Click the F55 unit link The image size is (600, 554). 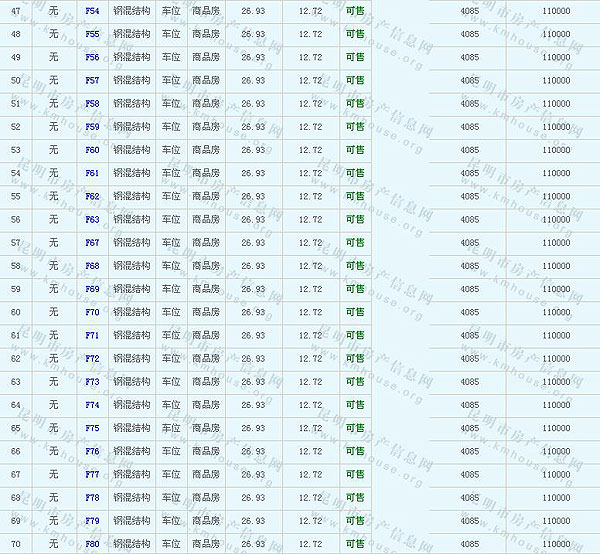[x=92, y=34]
